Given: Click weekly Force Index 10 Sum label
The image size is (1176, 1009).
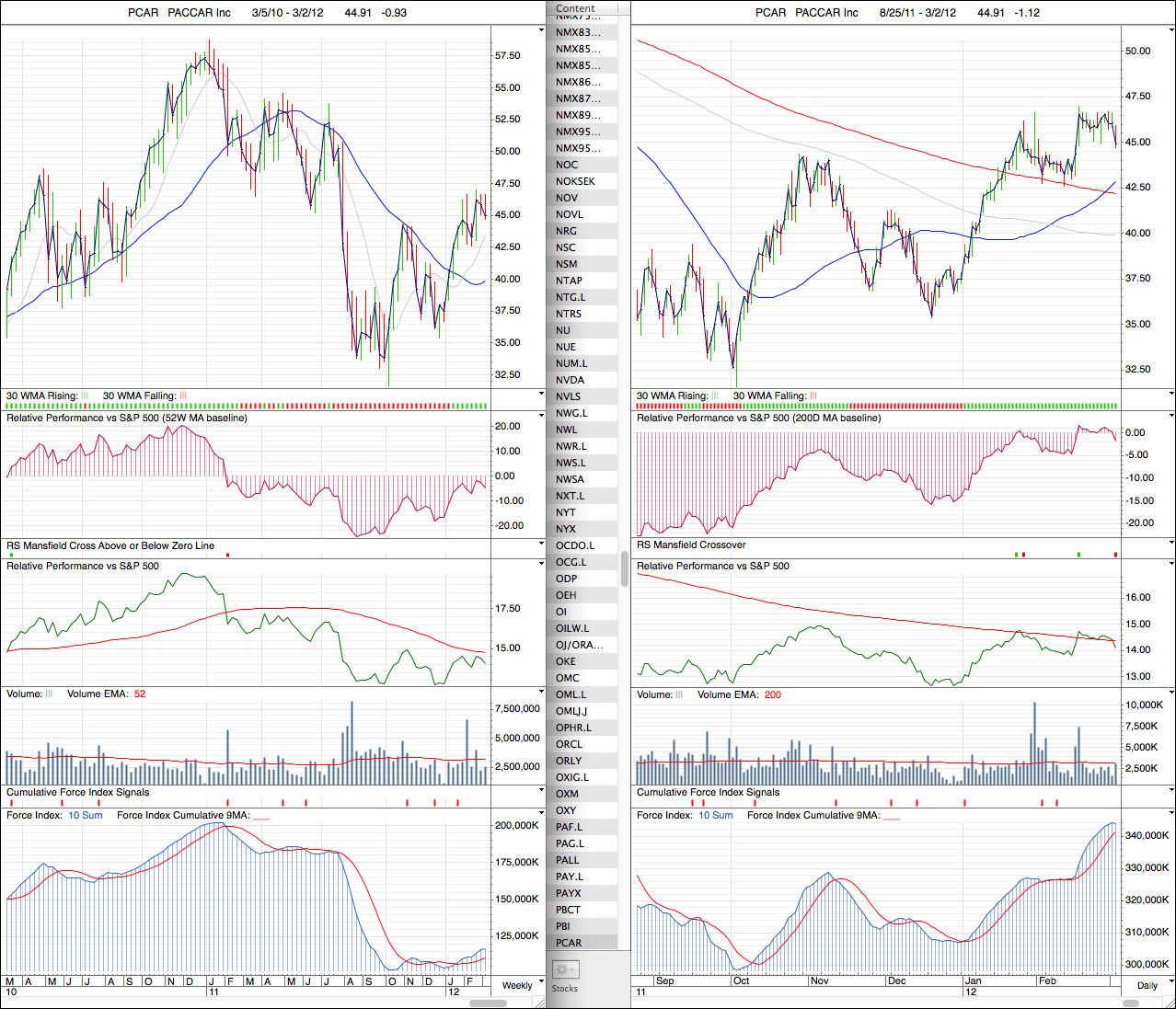Looking at the screenshot, I should click(x=86, y=815).
